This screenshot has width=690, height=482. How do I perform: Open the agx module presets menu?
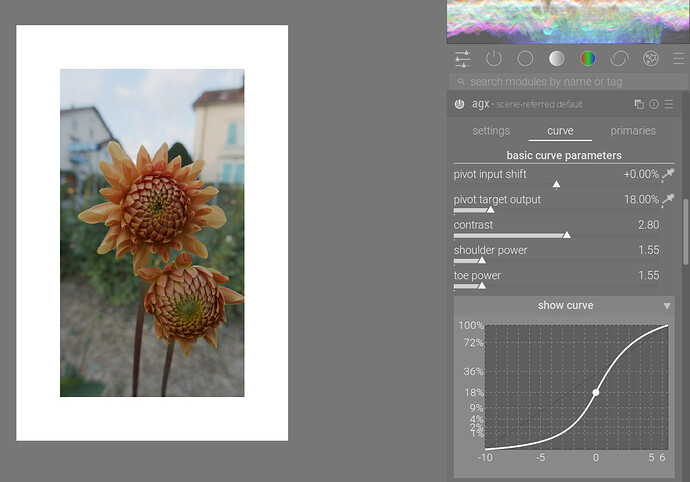[669, 104]
